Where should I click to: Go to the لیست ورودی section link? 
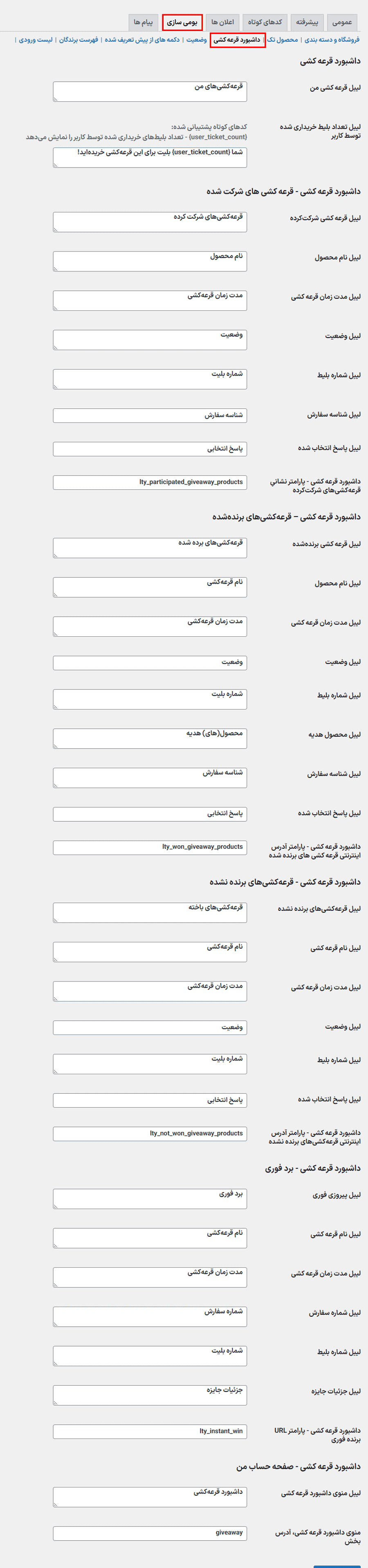coord(35,40)
